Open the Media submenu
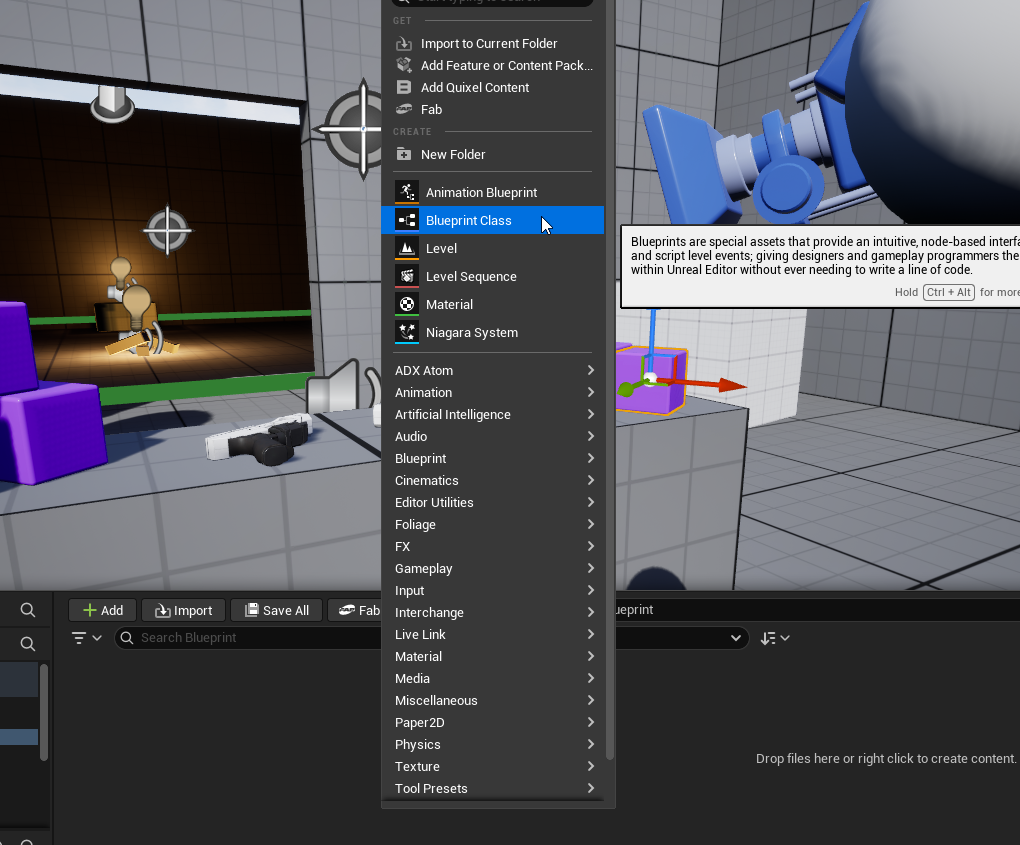 point(494,678)
